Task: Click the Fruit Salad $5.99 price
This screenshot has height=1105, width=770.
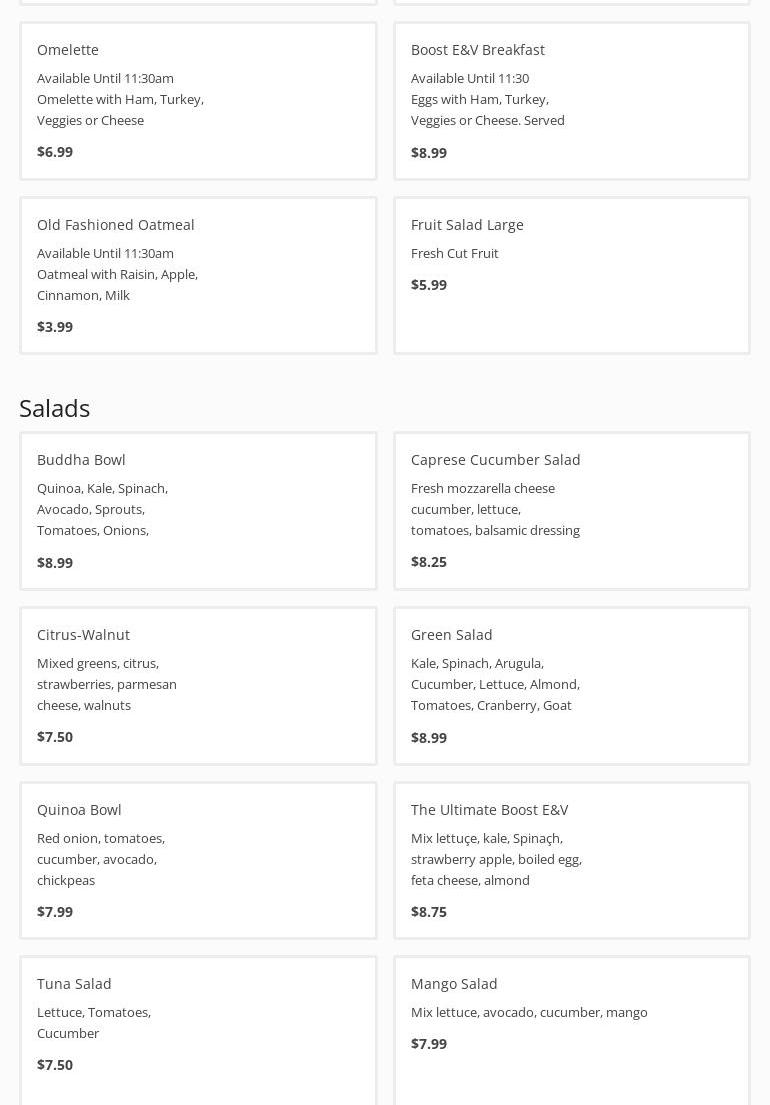Action: [x=429, y=285]
